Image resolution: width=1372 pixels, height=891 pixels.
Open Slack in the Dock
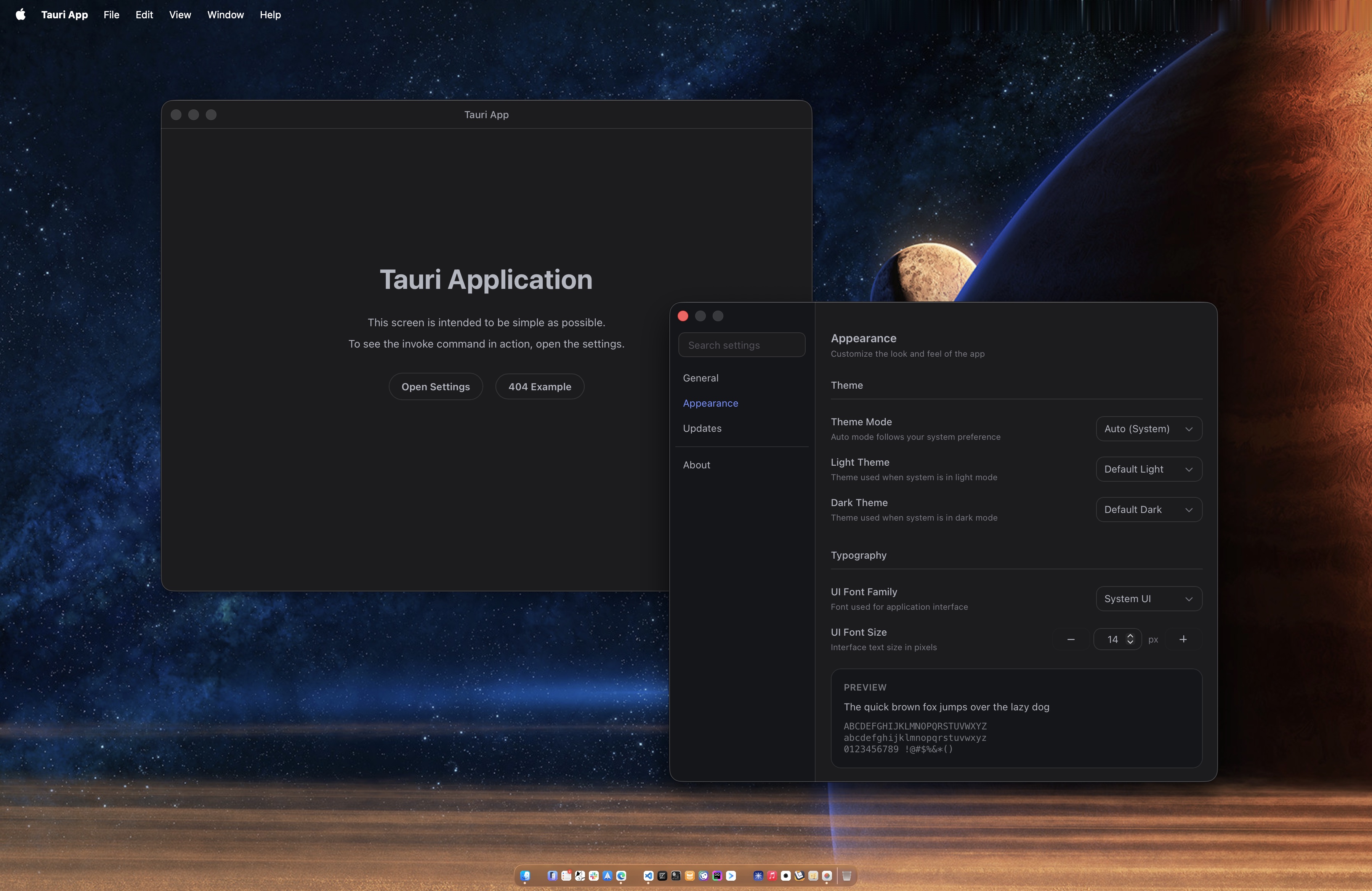(594, 875)
